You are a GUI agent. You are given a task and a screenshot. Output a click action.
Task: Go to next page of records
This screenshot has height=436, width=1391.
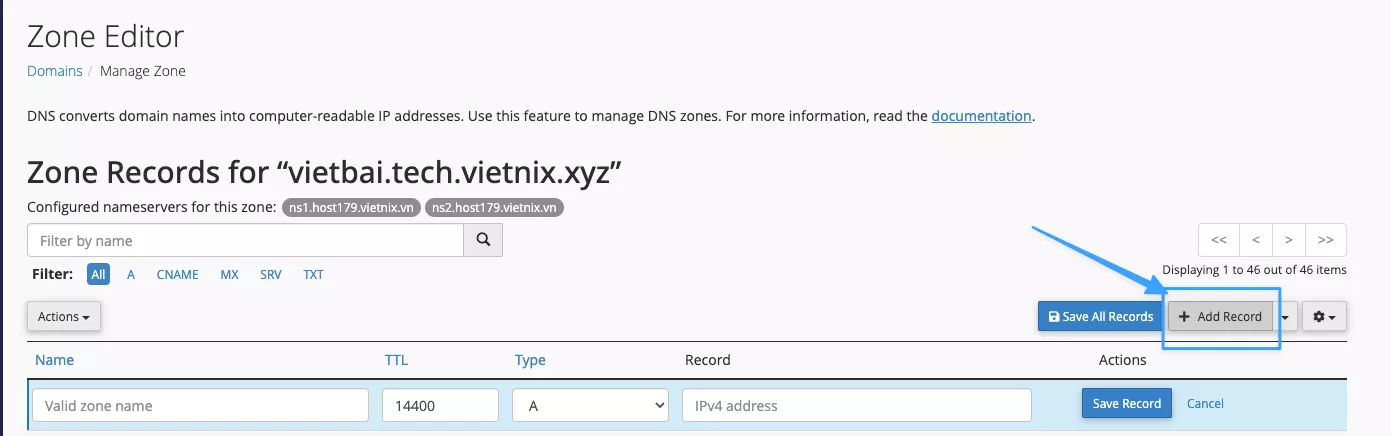click(x=1289, y=240)
